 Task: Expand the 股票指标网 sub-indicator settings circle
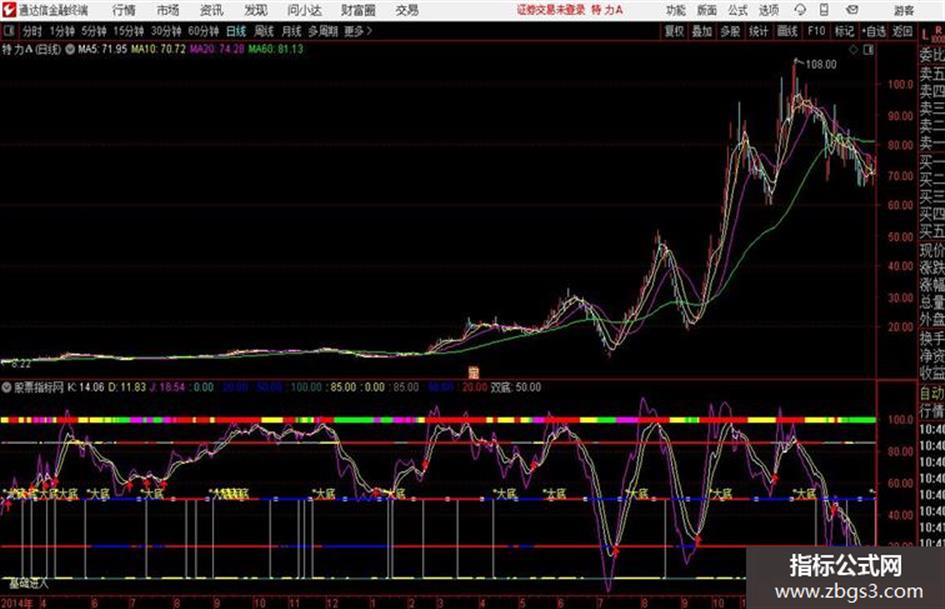[7, 387]
